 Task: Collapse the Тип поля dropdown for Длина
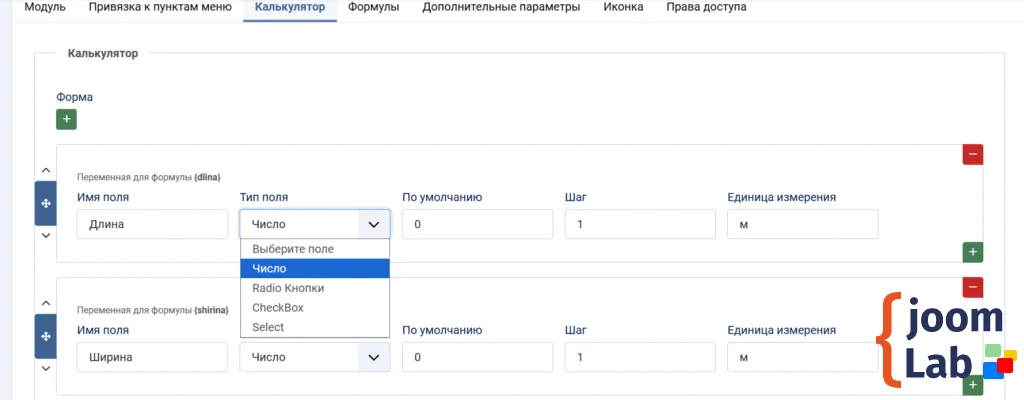point(314,224)
